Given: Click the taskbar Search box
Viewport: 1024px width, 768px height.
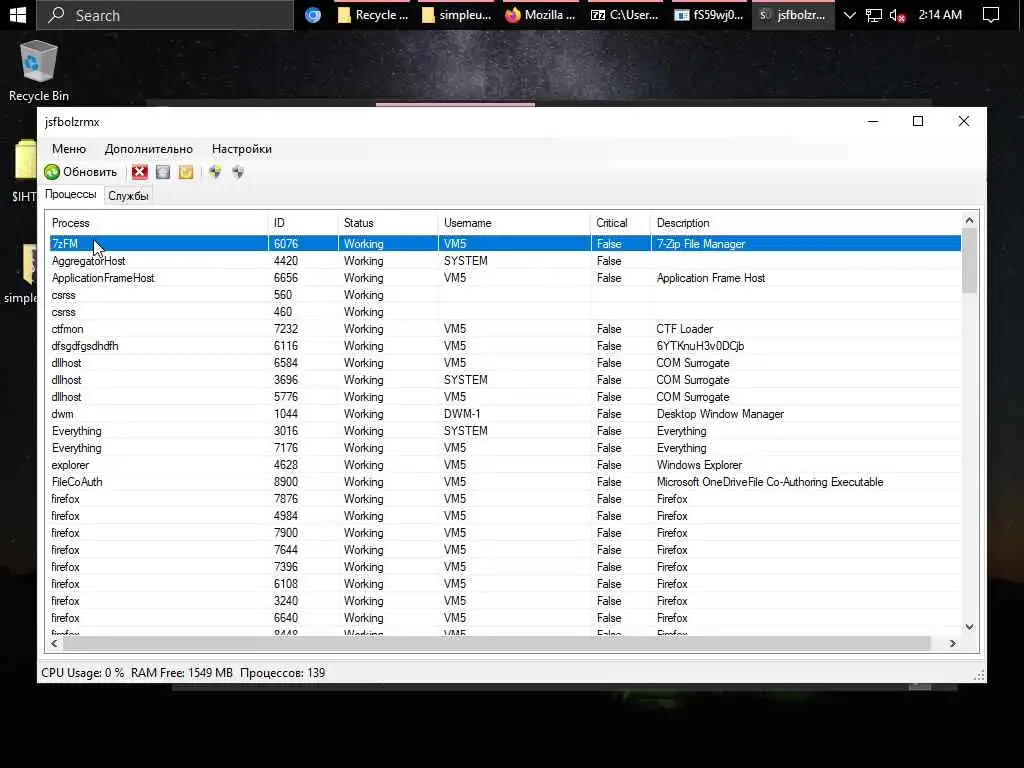Looking at the screenshot, I should (x=165, y=15).
